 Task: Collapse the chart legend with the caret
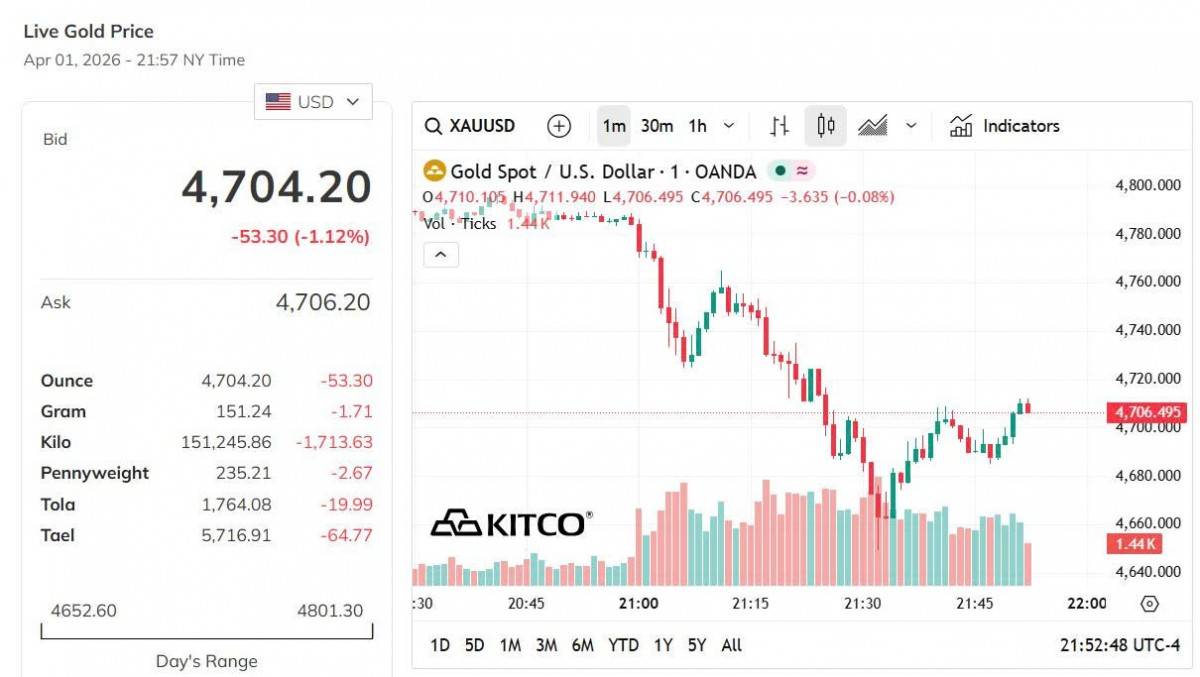(x=441, y=255)
